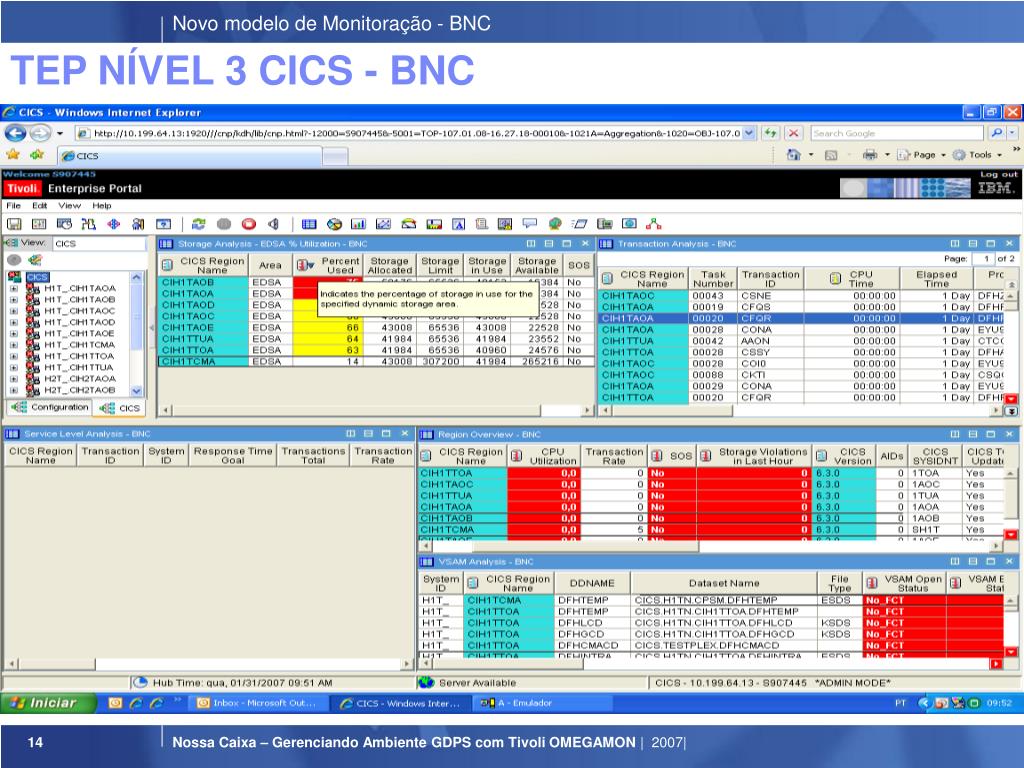Screen dimensions: 1024x768
Task: Expand the H1T_CIH1TAOB tree node
Action: [14, 300]
